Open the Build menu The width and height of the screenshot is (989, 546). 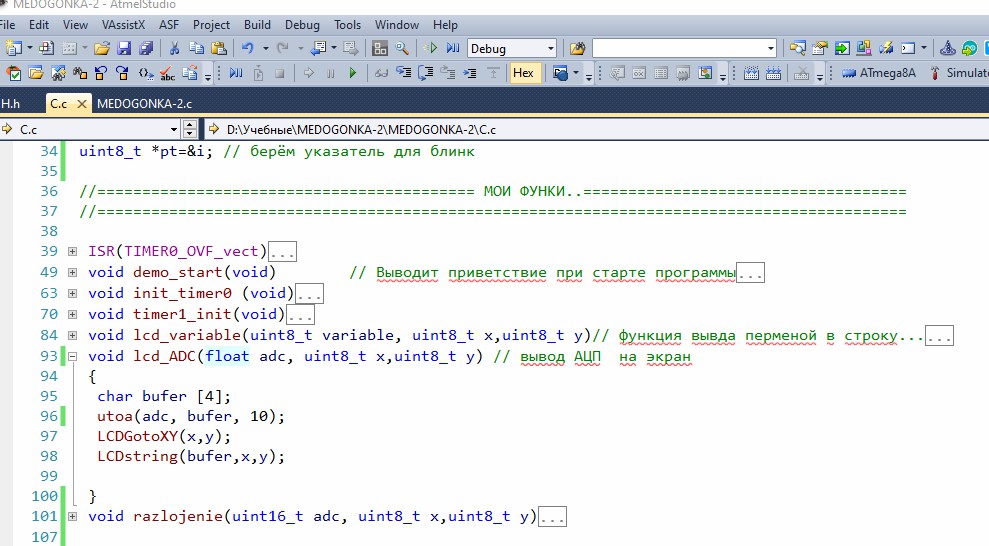257,24
